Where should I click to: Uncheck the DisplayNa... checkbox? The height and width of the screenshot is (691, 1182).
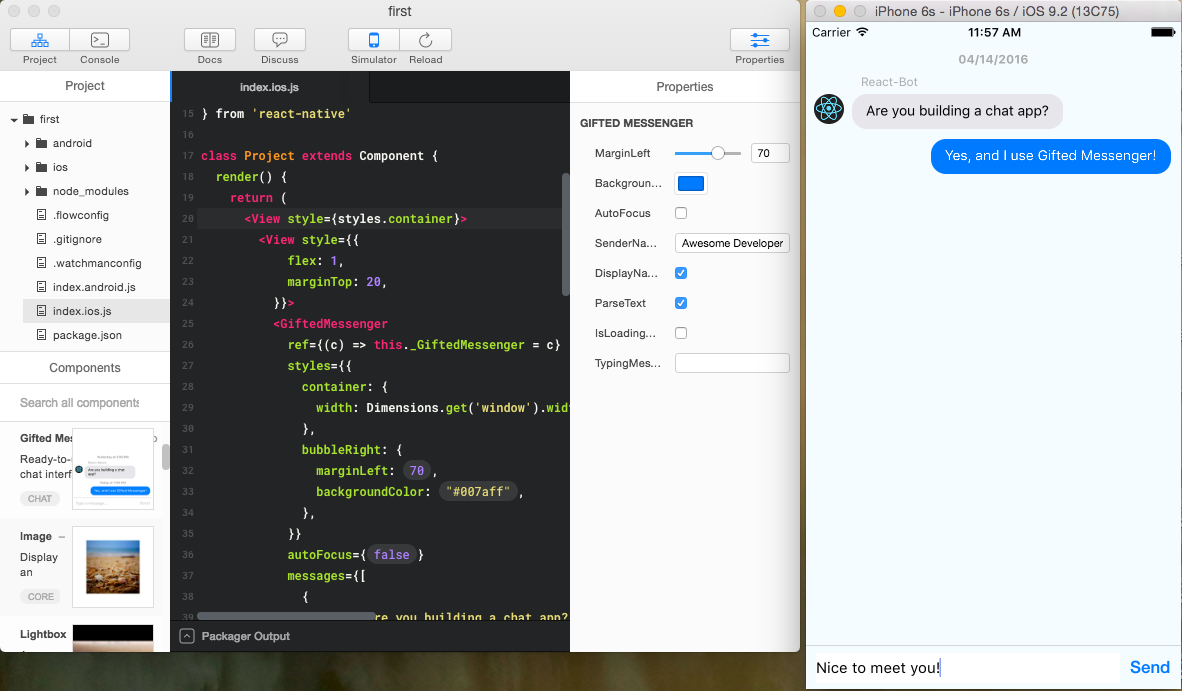[x=681, y=273]
